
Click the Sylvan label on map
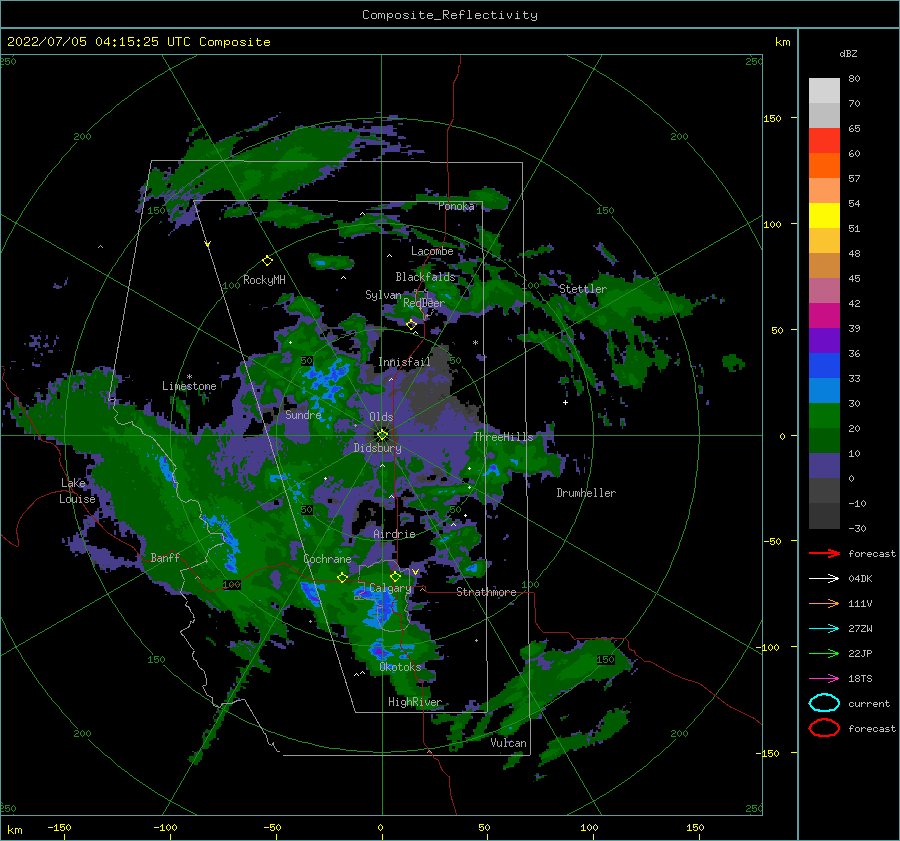[x=383, y=295]
